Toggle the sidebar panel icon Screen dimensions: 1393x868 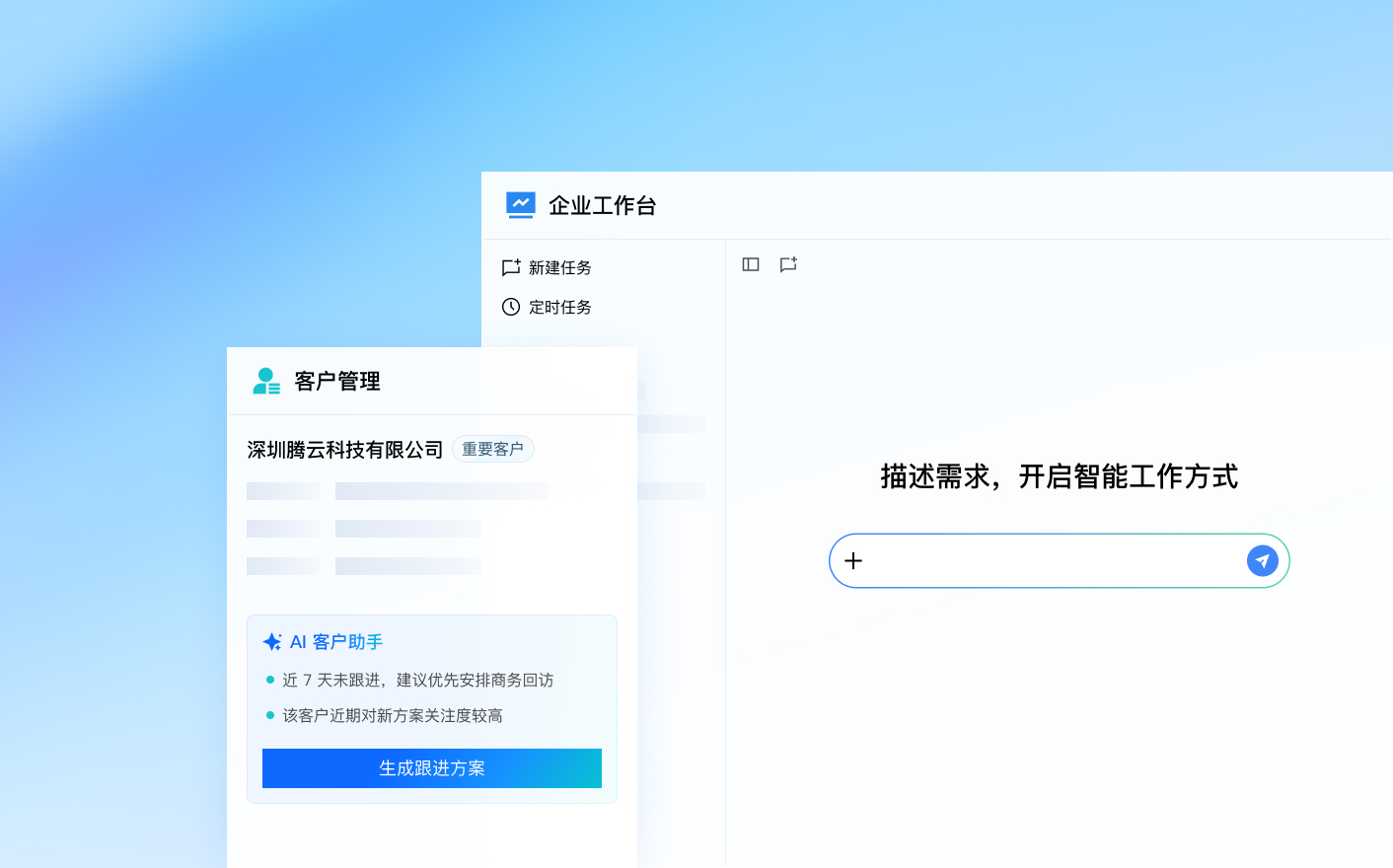tap(751, 264)
